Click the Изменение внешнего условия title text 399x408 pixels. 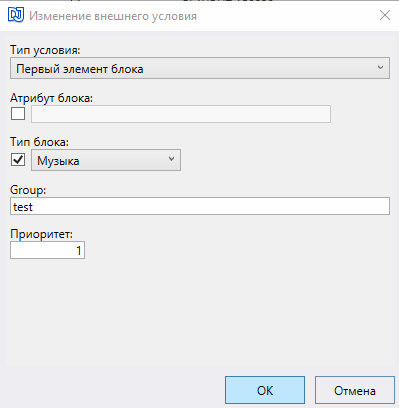coord(113,16)
